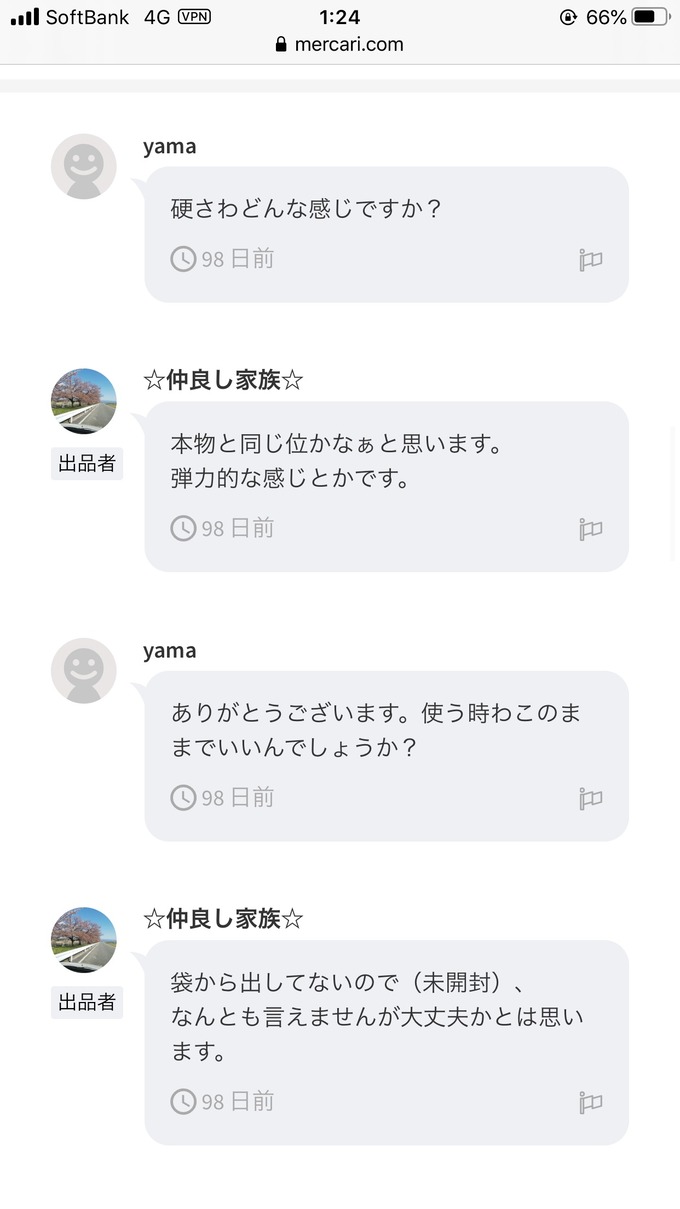Flag the reply starting '本物と同じ位かなぁ'
The image size is (680, 1209).
(x=590, y=529)
